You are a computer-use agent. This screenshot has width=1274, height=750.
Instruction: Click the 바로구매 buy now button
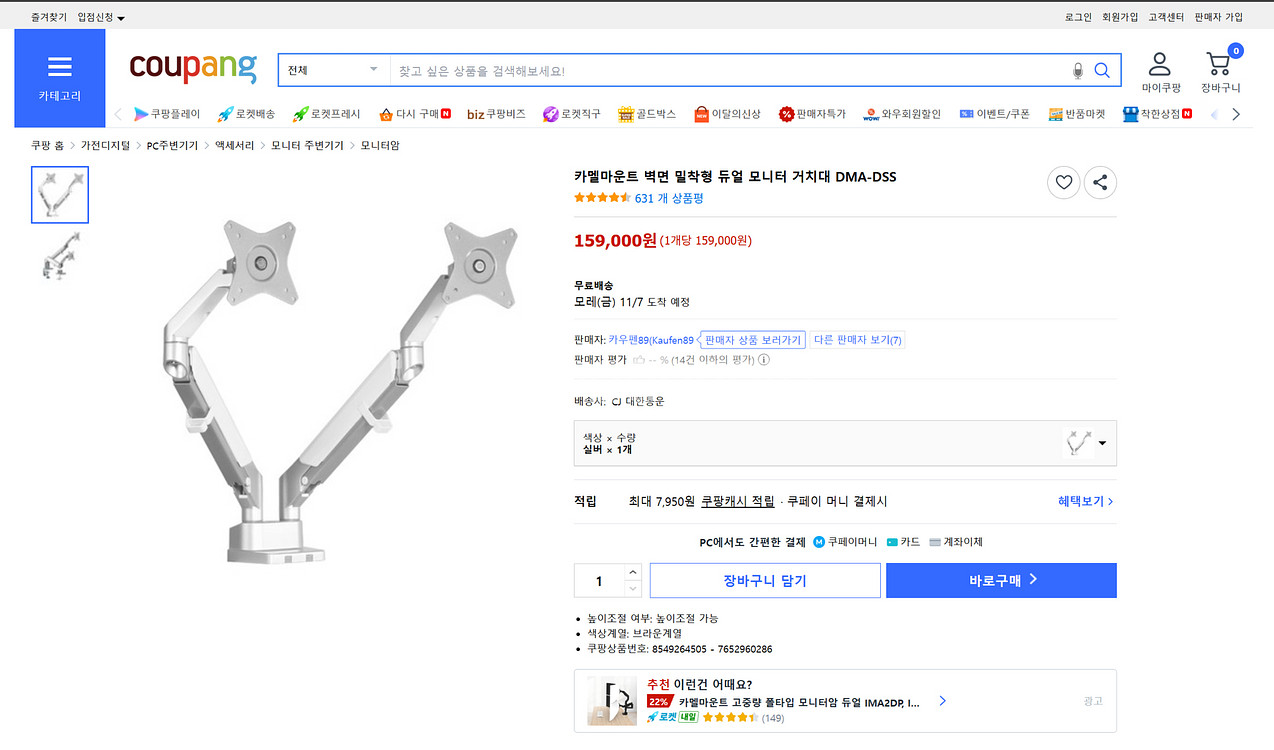1001,581
